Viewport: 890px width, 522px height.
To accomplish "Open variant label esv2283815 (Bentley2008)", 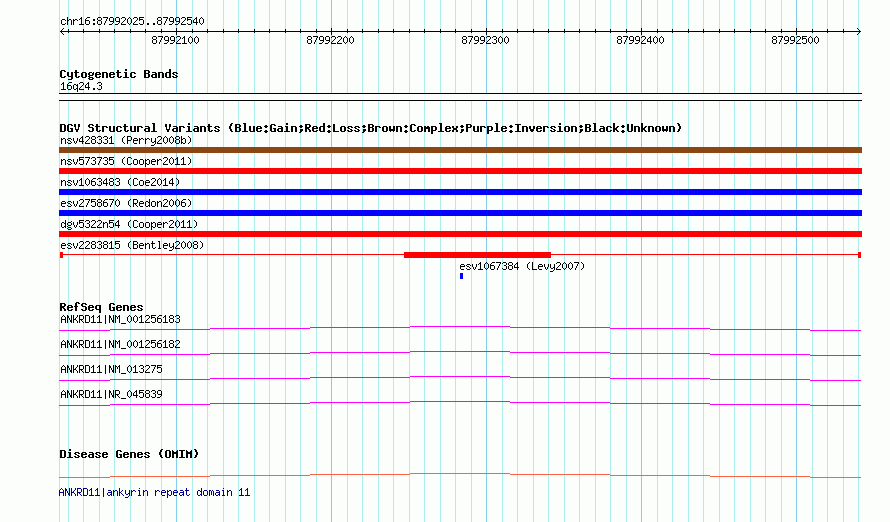I will pos(132,245).
